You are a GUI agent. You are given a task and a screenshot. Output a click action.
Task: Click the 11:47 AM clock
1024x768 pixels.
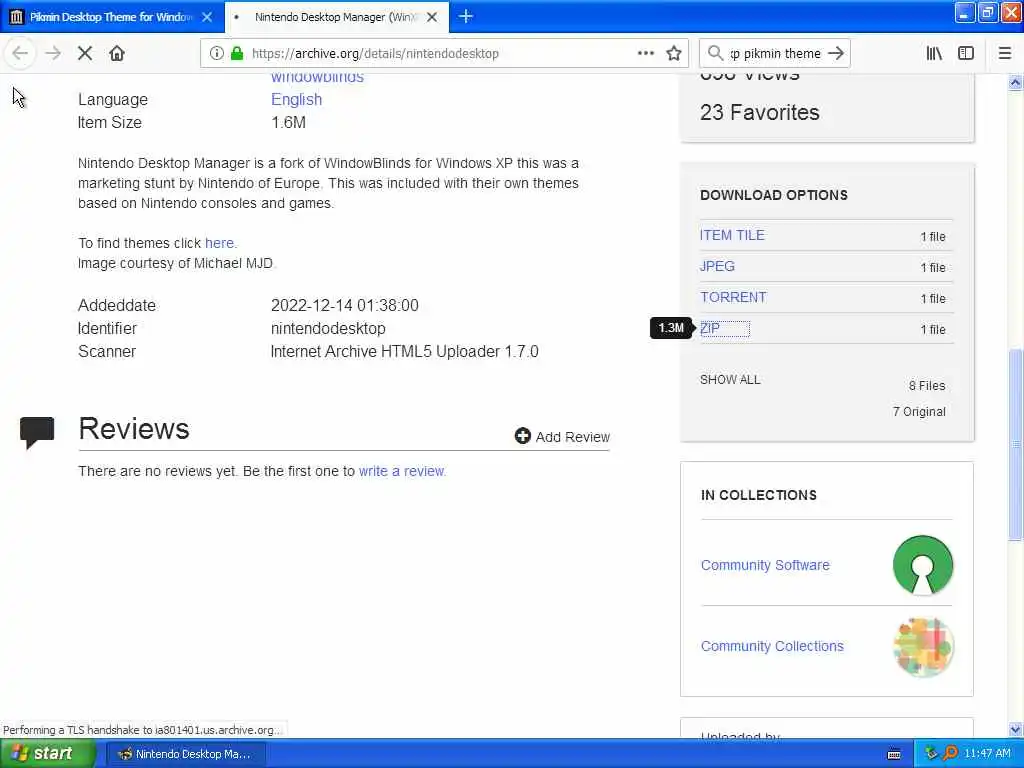click(x=987, y=754)
